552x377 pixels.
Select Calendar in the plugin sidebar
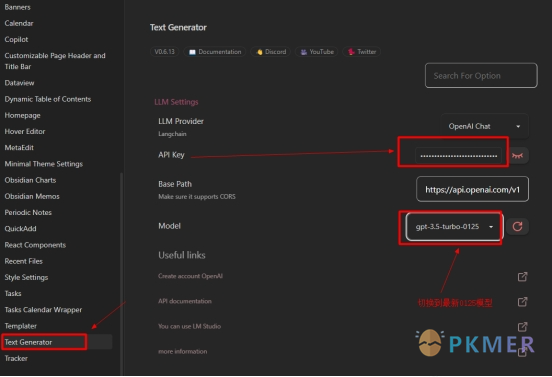click(19, 23)
